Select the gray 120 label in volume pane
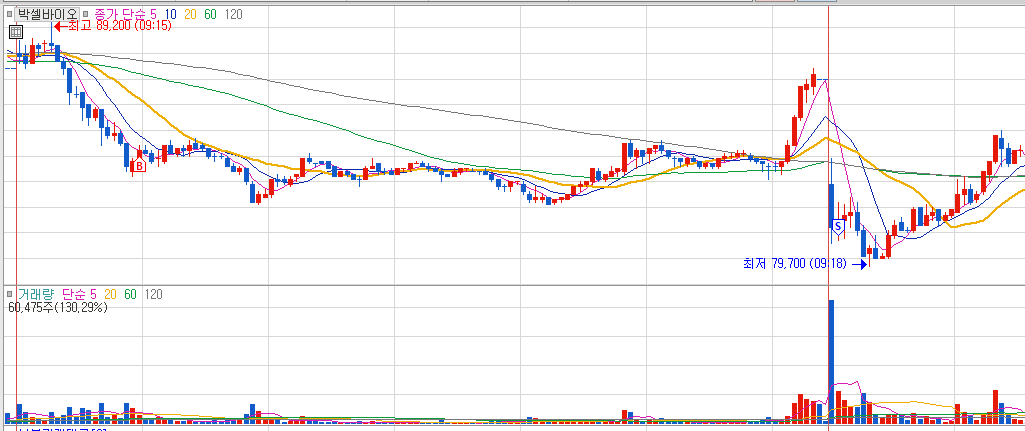Screen dimensions: 1025x431 point(154,294)
